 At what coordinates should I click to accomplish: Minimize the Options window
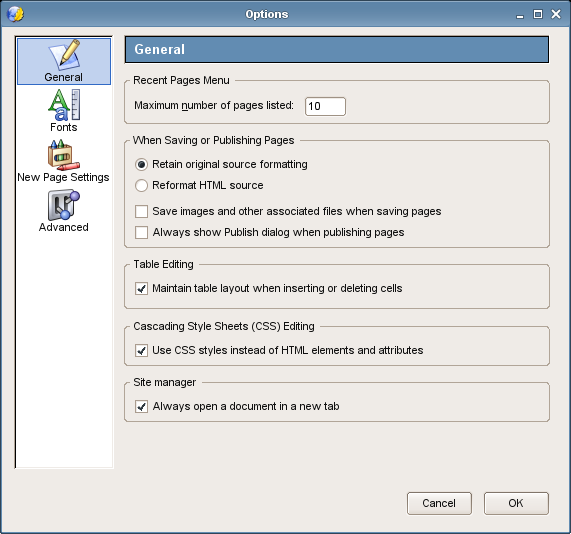[520, 15]
